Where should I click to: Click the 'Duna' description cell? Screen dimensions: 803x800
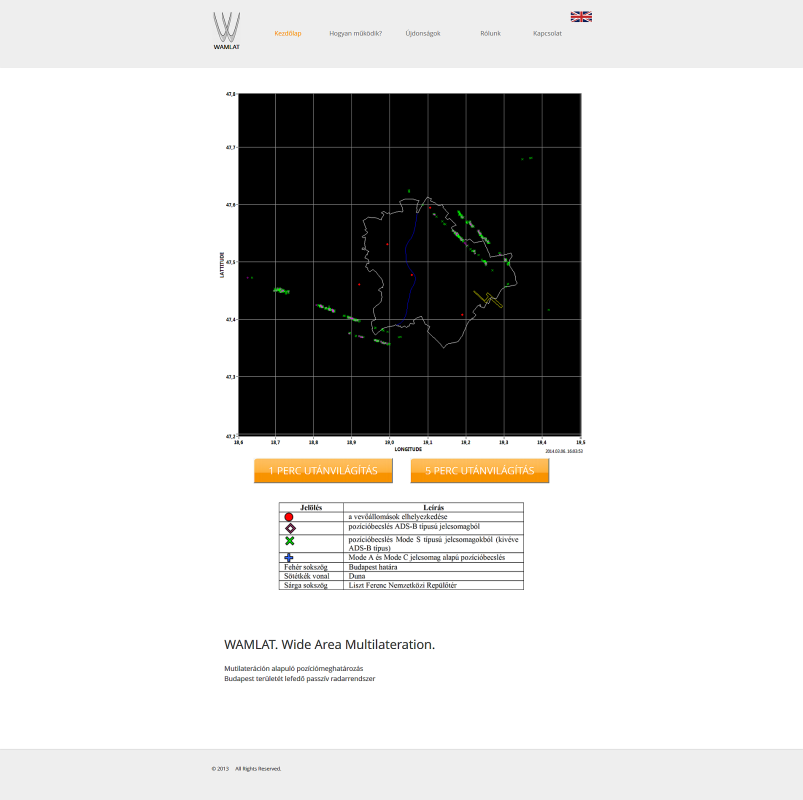point(433,576)
